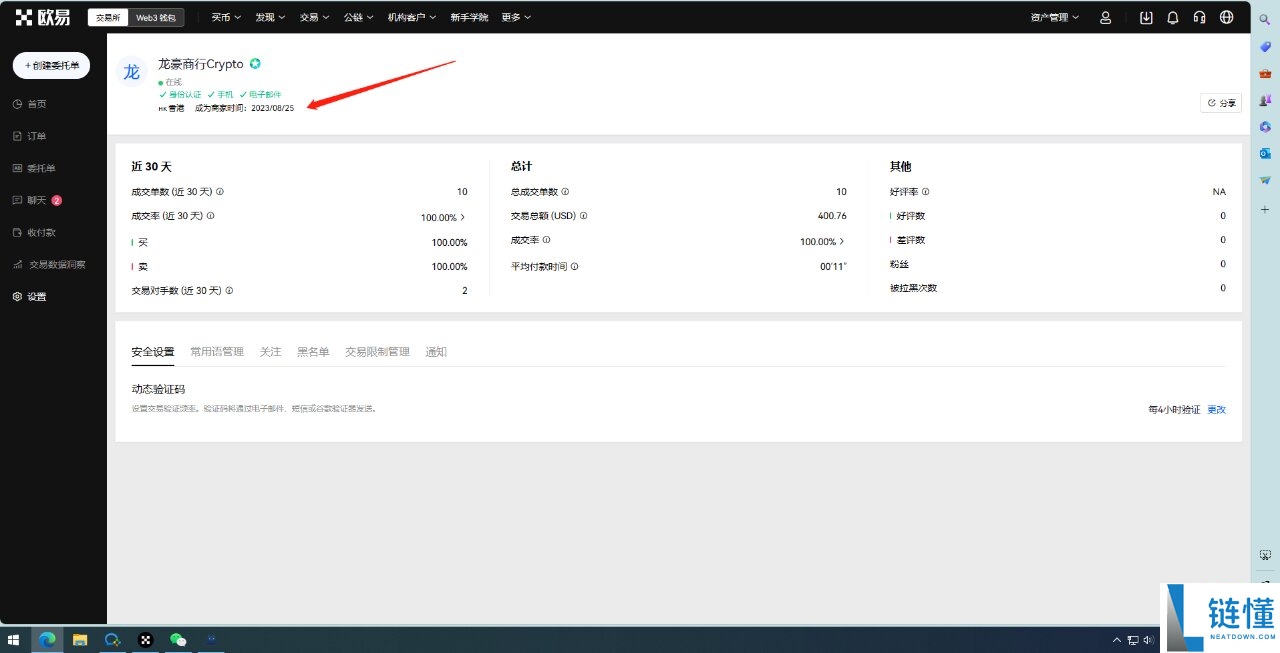Expand the 机构客户 dropdown menu

[x=413, y=17]
